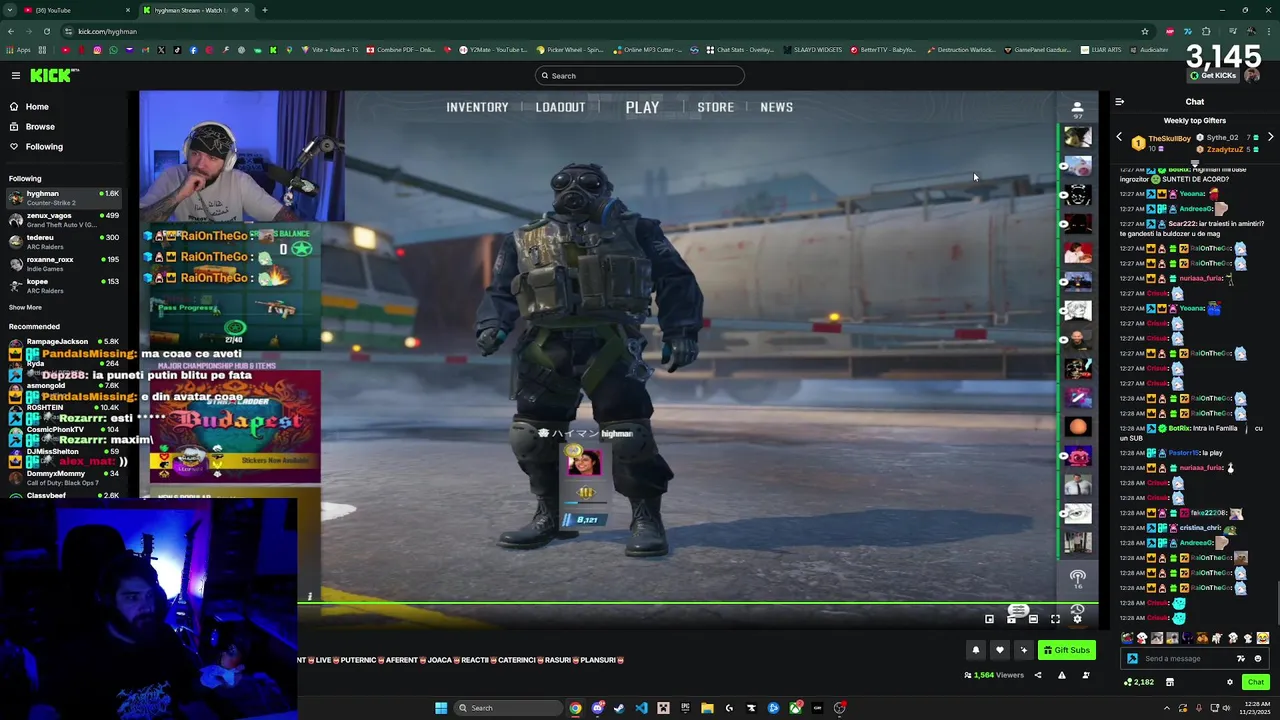Click the Gift Subs button
The width and height of the screenshot is (1280, 720).
click(x=1066, y=650)
